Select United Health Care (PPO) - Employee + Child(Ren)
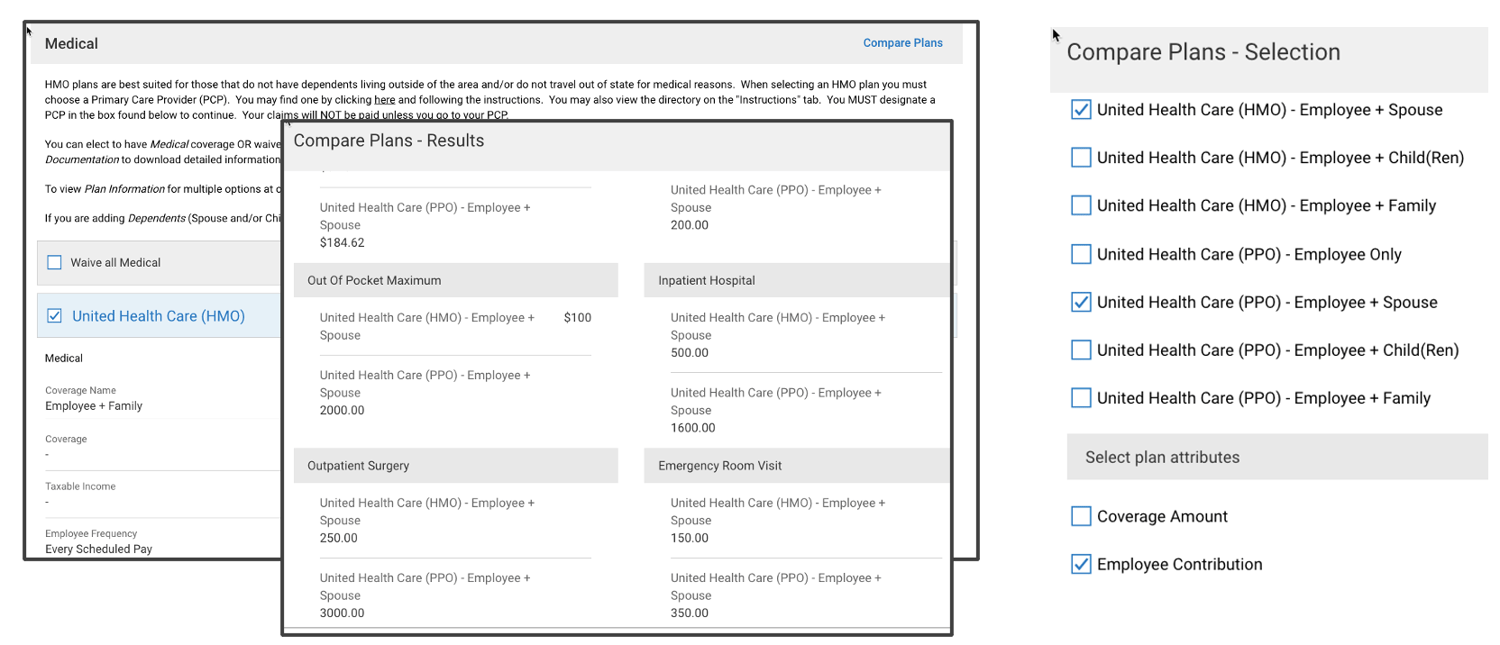This screenshot has width=1500, height=645. click(1081, 350)
